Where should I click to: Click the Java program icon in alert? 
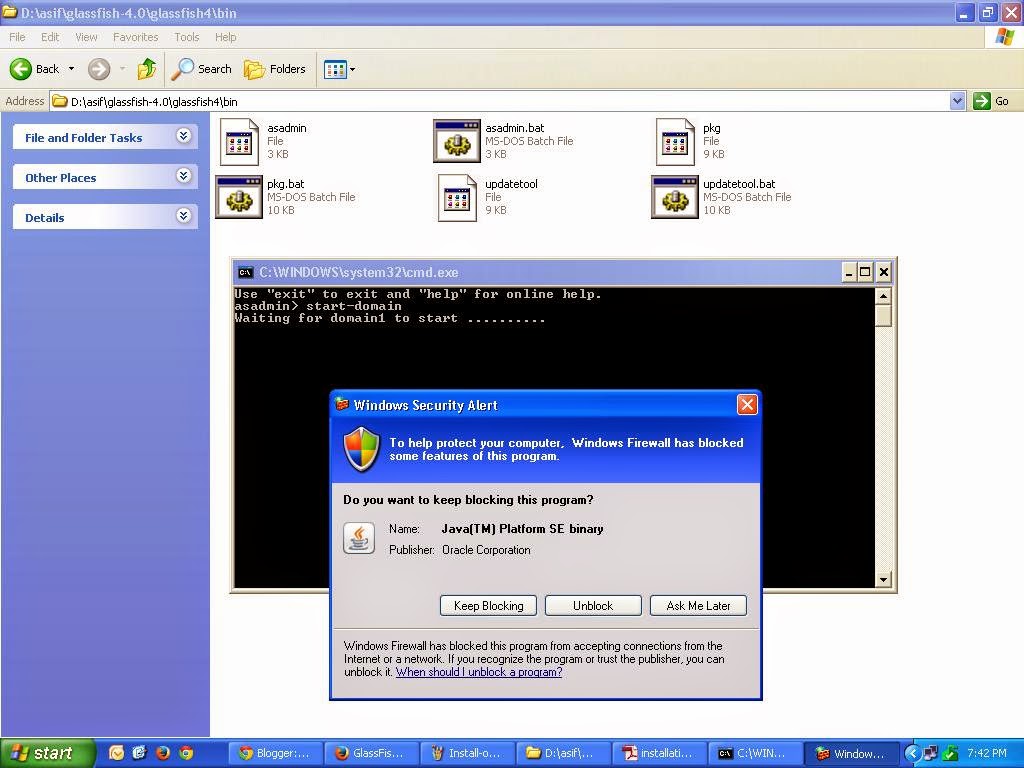[x=359, y=538]
